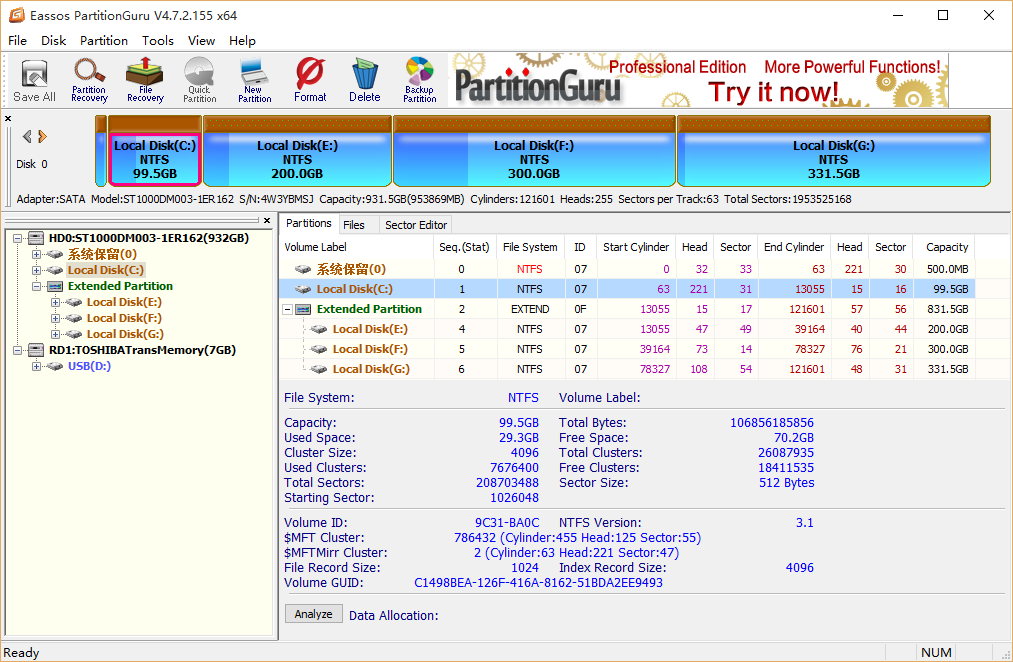Collapse Extended Partition in the tree
Viewport: 1013px width, 662px height.
tap(37, 286)
